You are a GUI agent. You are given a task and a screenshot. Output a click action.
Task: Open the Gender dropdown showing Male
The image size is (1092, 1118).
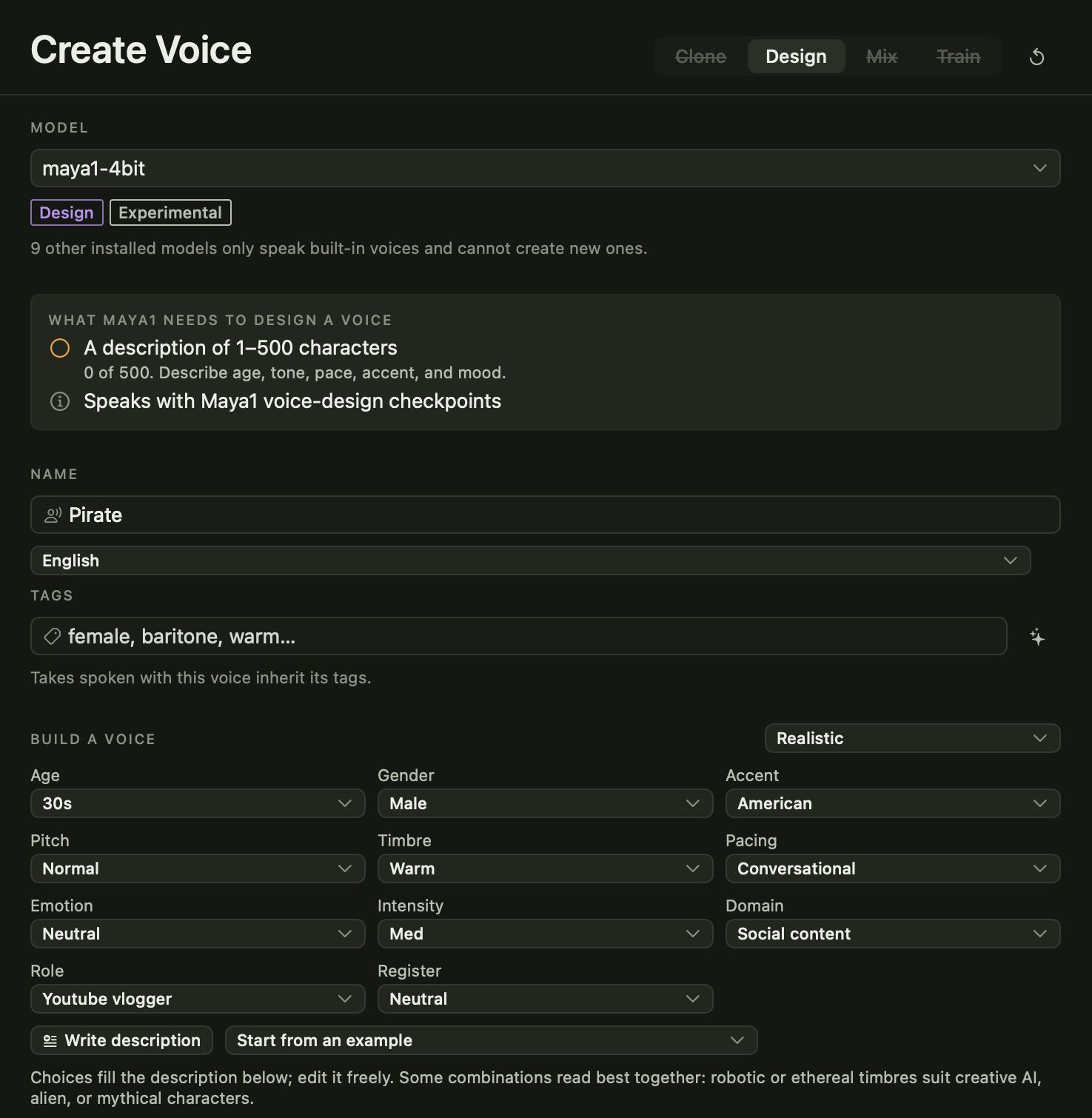(x=545, y=803)
